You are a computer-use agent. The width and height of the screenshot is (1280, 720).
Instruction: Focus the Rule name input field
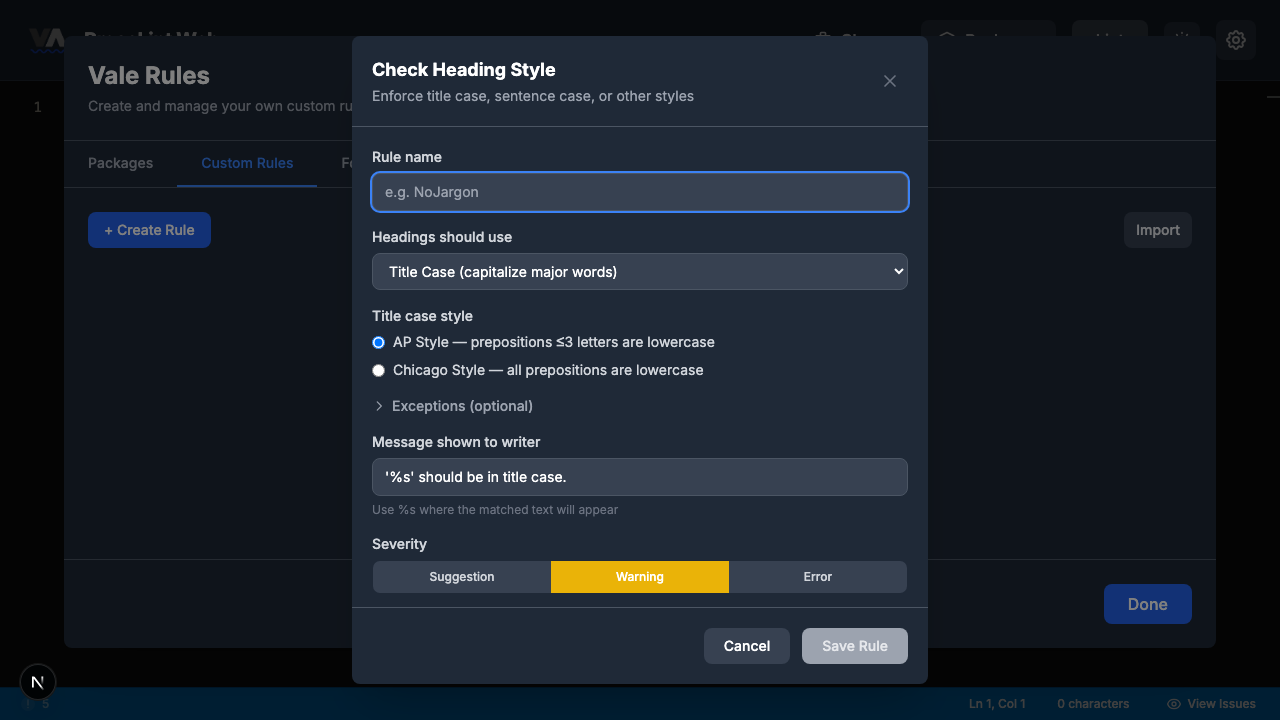(x=640, y=192)
